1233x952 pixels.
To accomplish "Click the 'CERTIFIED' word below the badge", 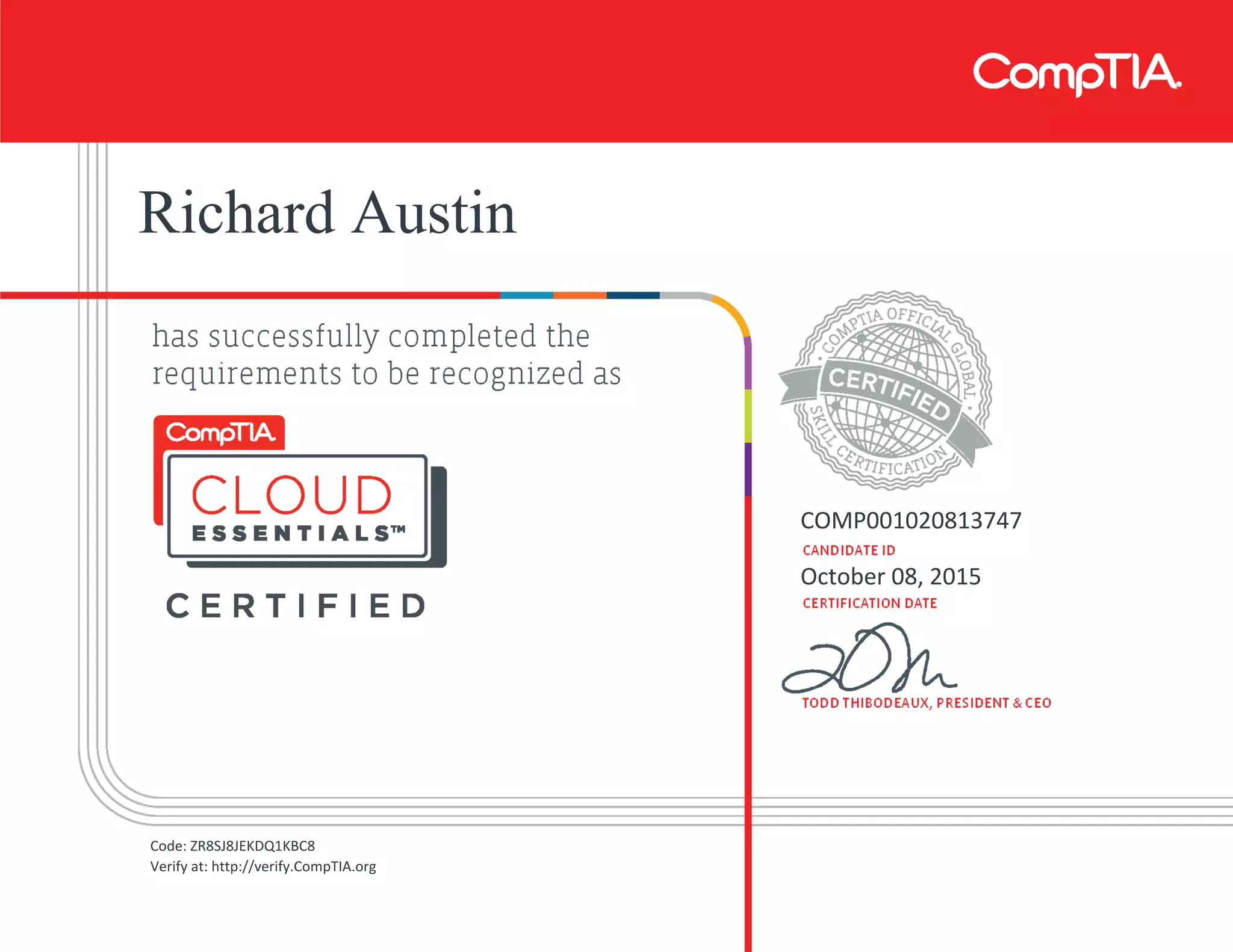I will [296, 605].
